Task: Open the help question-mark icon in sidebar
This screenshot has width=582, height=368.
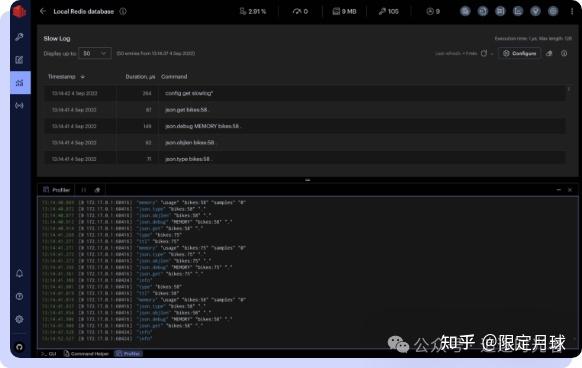Action: [20, 296]
